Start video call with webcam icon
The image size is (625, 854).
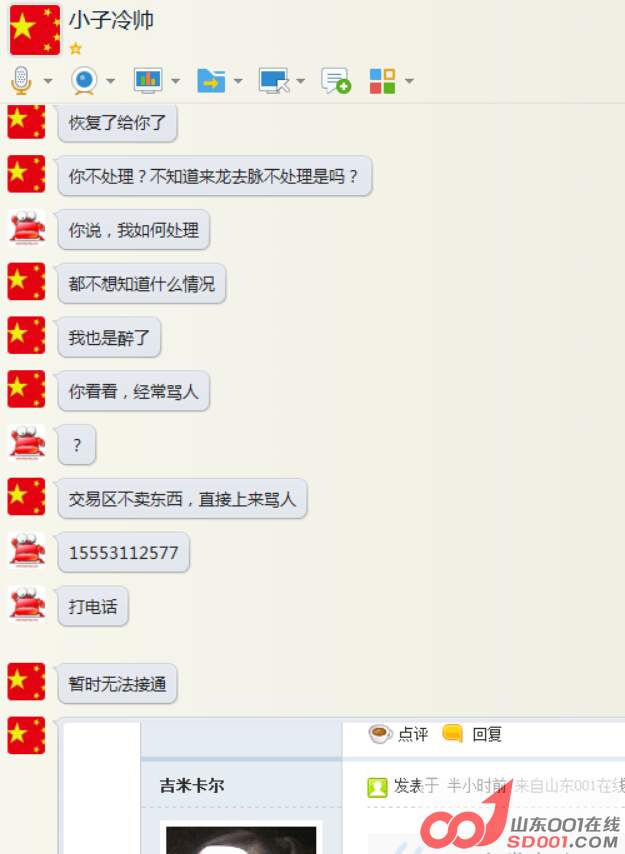point(84,81)
